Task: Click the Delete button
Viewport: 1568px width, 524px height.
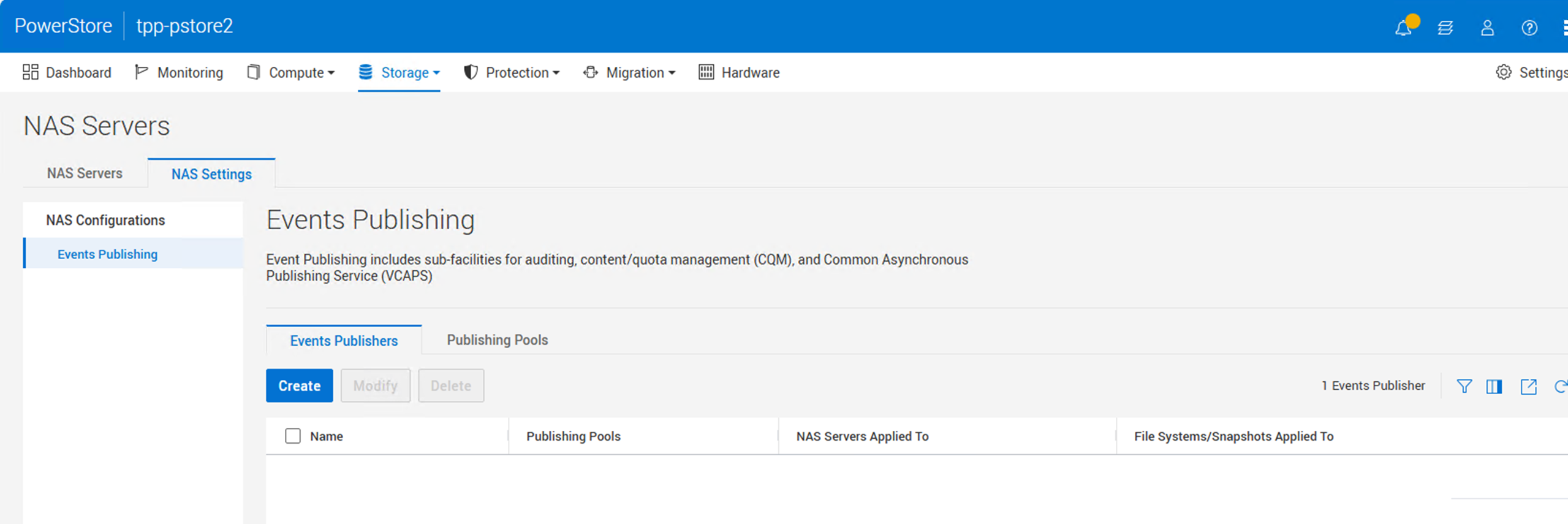Action: [450, 385]
